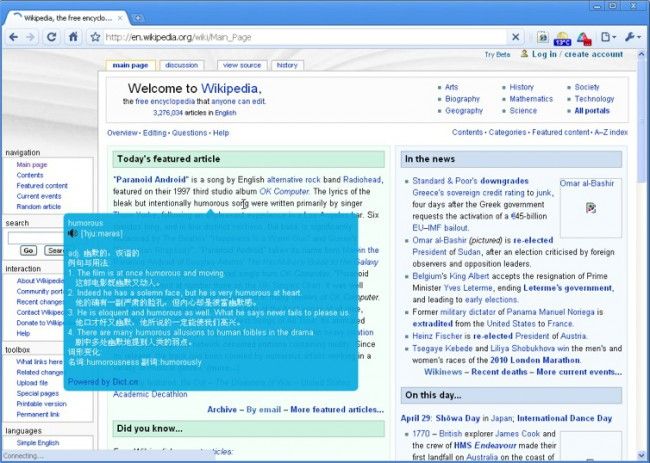
Task: Open the Archive link
Action: [x=222, y=410]
